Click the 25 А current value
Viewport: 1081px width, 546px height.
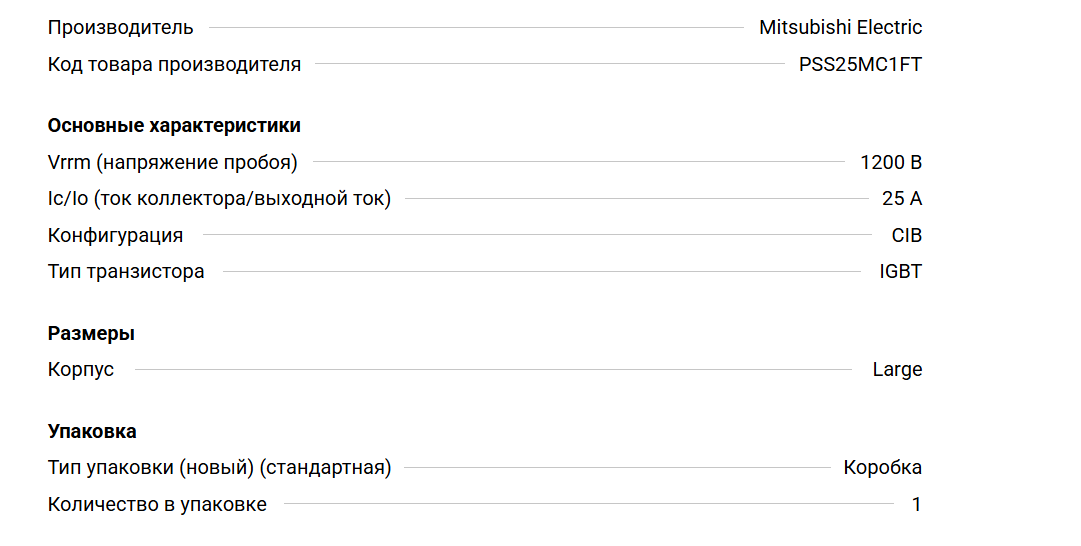pyautogui.click(x=901, y=199)
